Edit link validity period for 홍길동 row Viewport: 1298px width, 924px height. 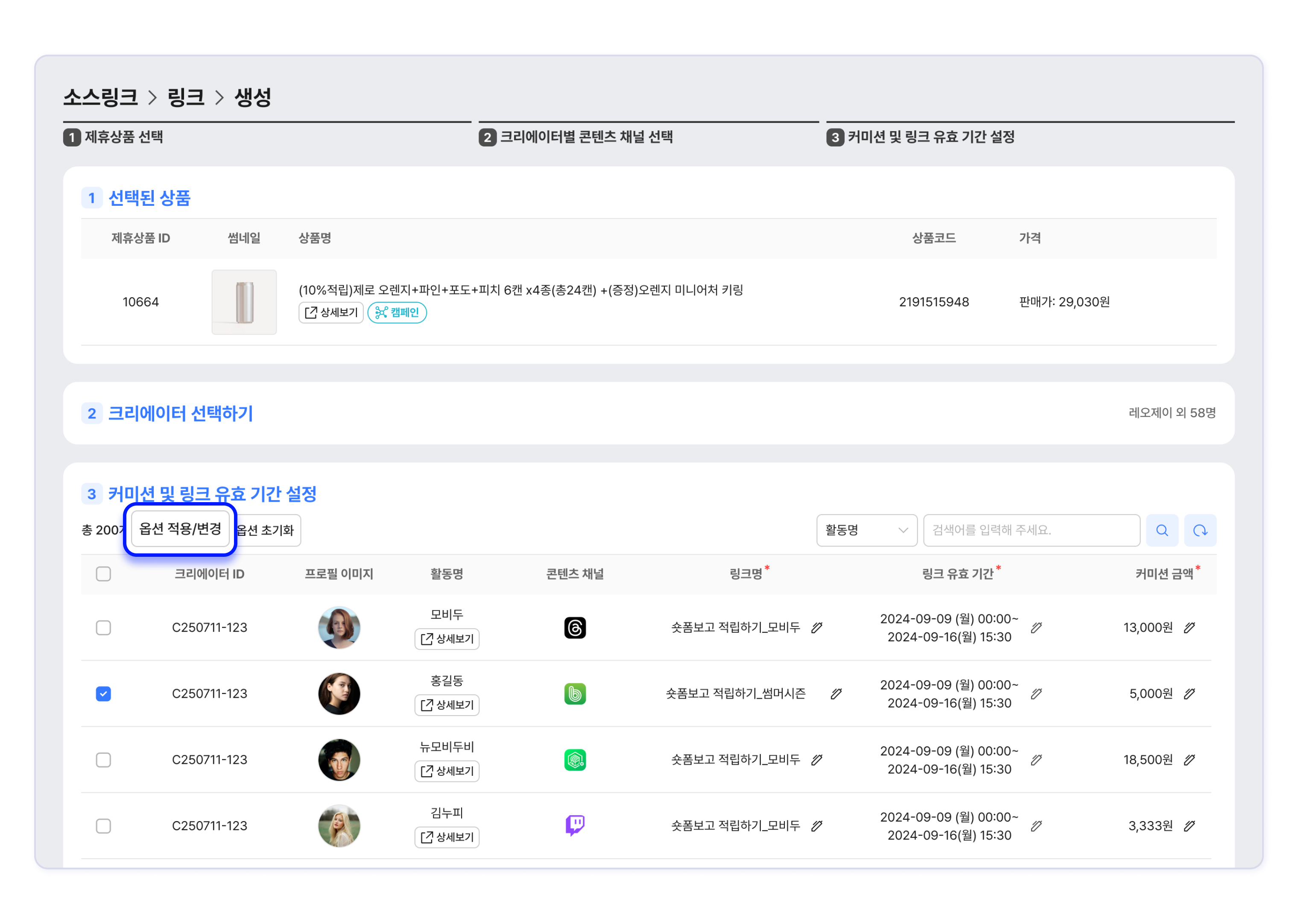click(1036, 693)
